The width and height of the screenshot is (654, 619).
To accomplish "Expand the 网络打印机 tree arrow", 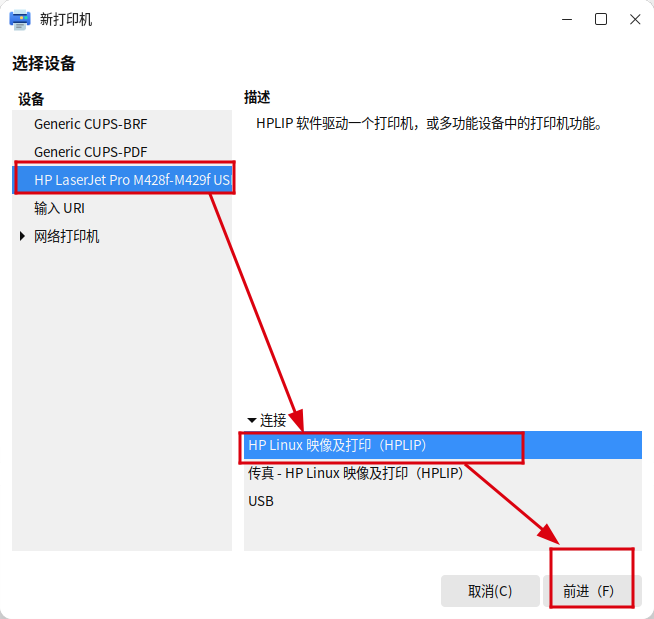I will tap(23, 237).
